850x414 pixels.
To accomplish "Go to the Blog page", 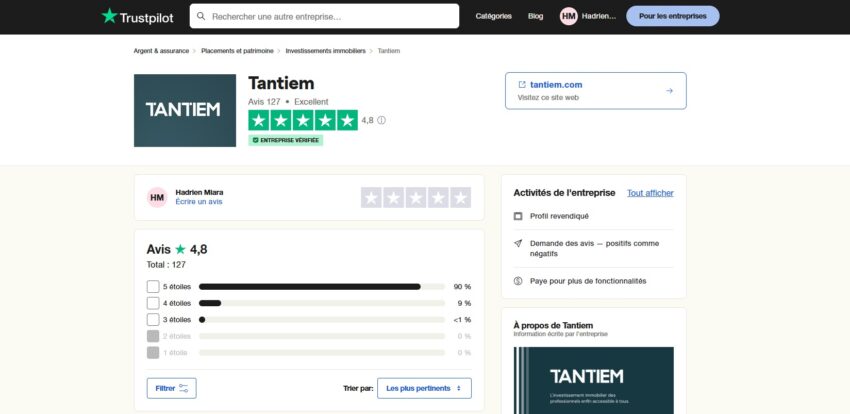I will coord(536,16).
